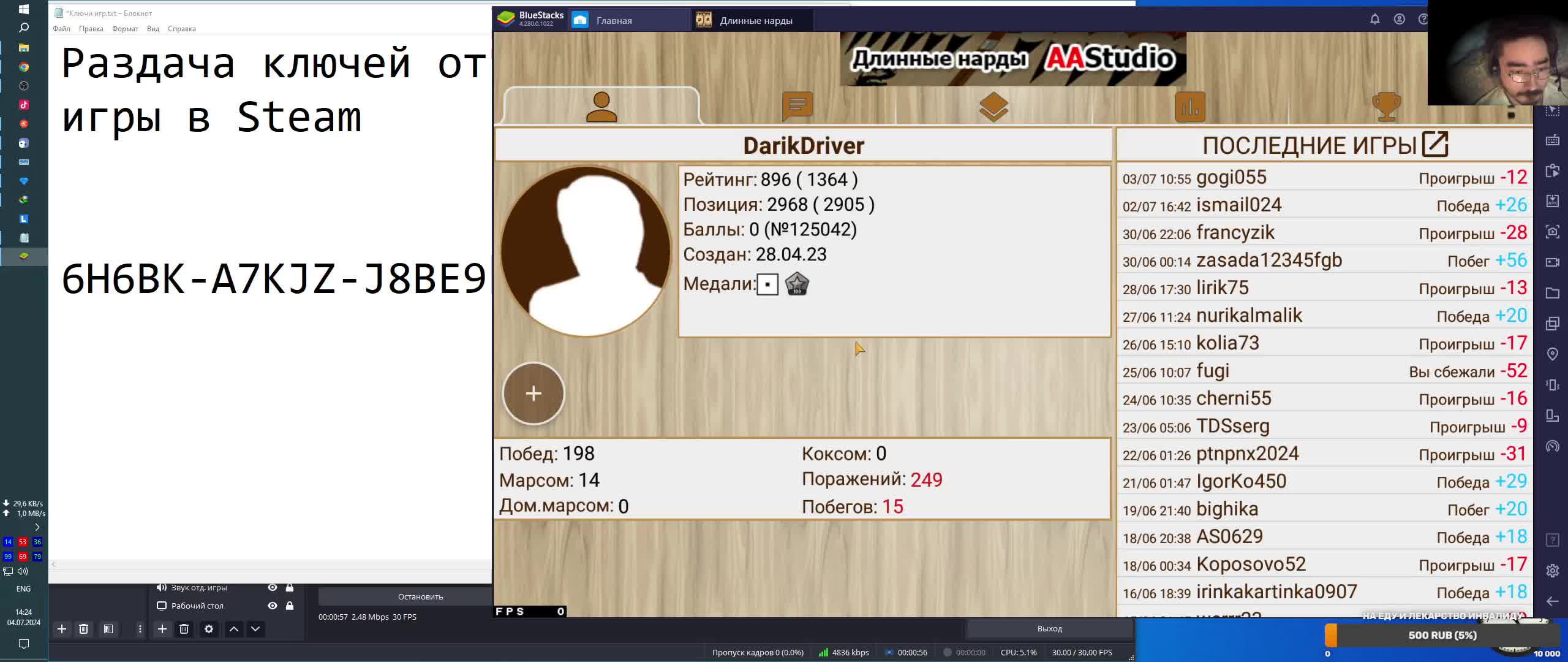
Task: Move source down with chevron arrow
Action: tap(255, 629)
